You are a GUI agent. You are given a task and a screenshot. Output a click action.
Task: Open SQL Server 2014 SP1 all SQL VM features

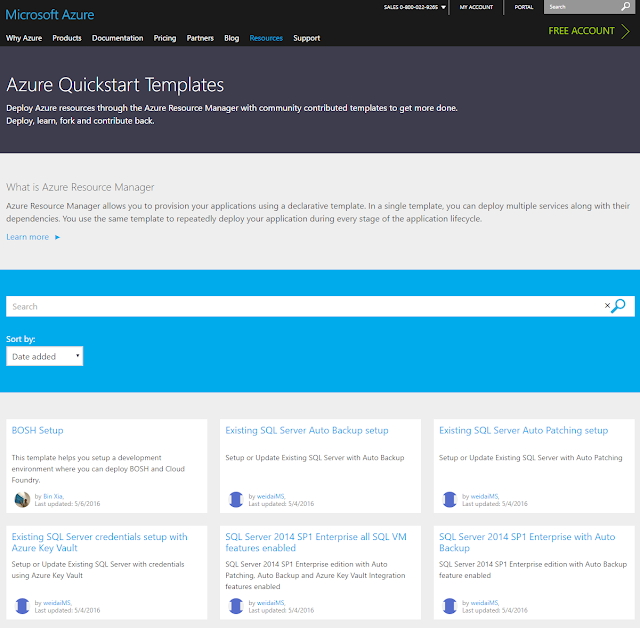click(x=316, y=542)
